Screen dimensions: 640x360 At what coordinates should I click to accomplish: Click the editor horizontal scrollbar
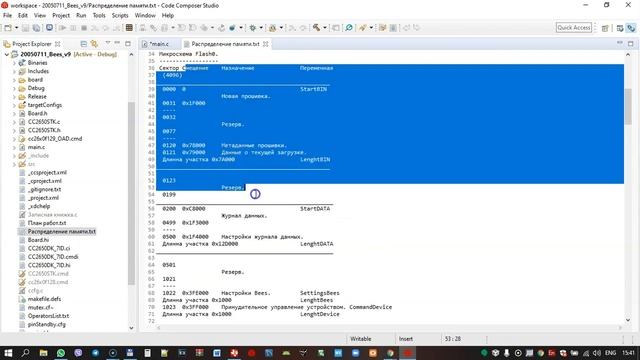pyautogui.click(x=389, y=327)
